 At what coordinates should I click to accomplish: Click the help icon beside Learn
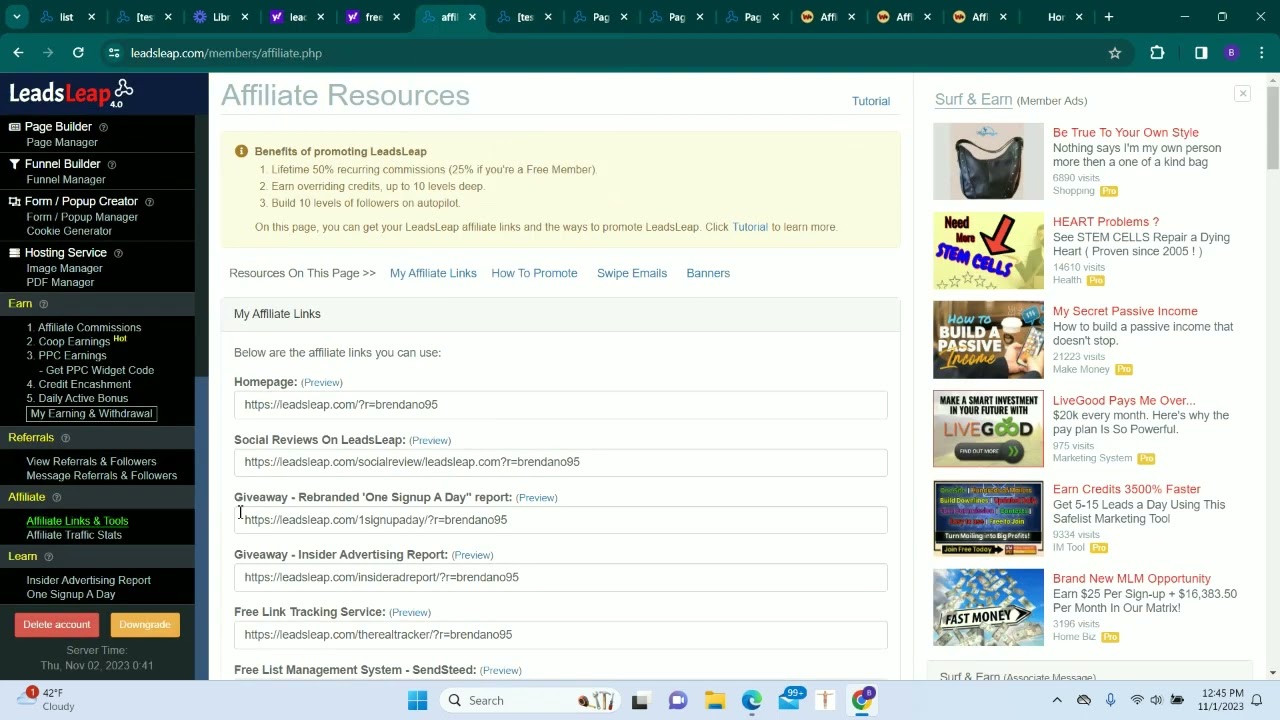pyautogui.click(x=48, y=556)
